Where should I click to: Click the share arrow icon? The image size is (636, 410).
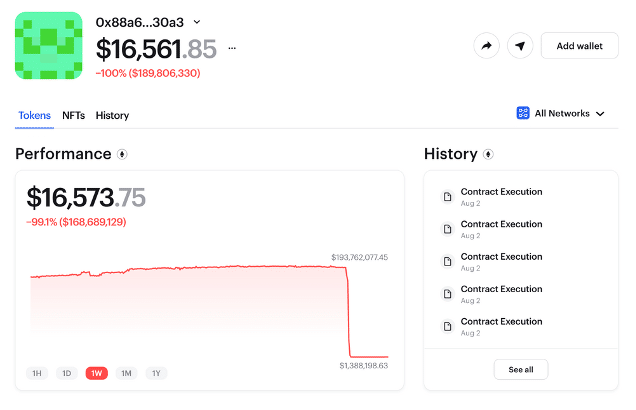(x=487, y=46)
